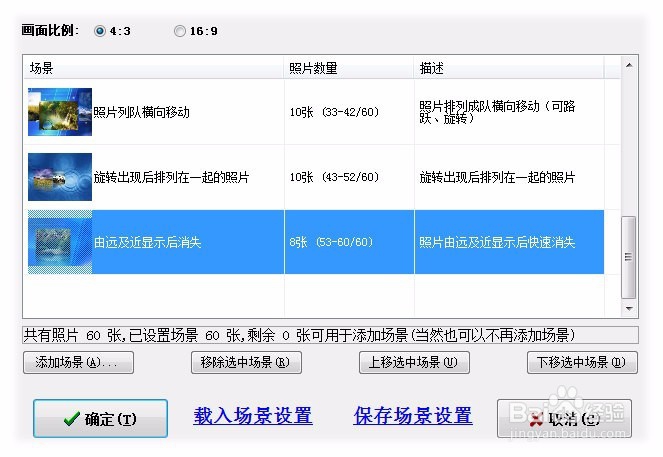Select the 照片列队横向移动 scene name
Image resolution: width=663 pixels, height=457 pixels.
(141, 112)
